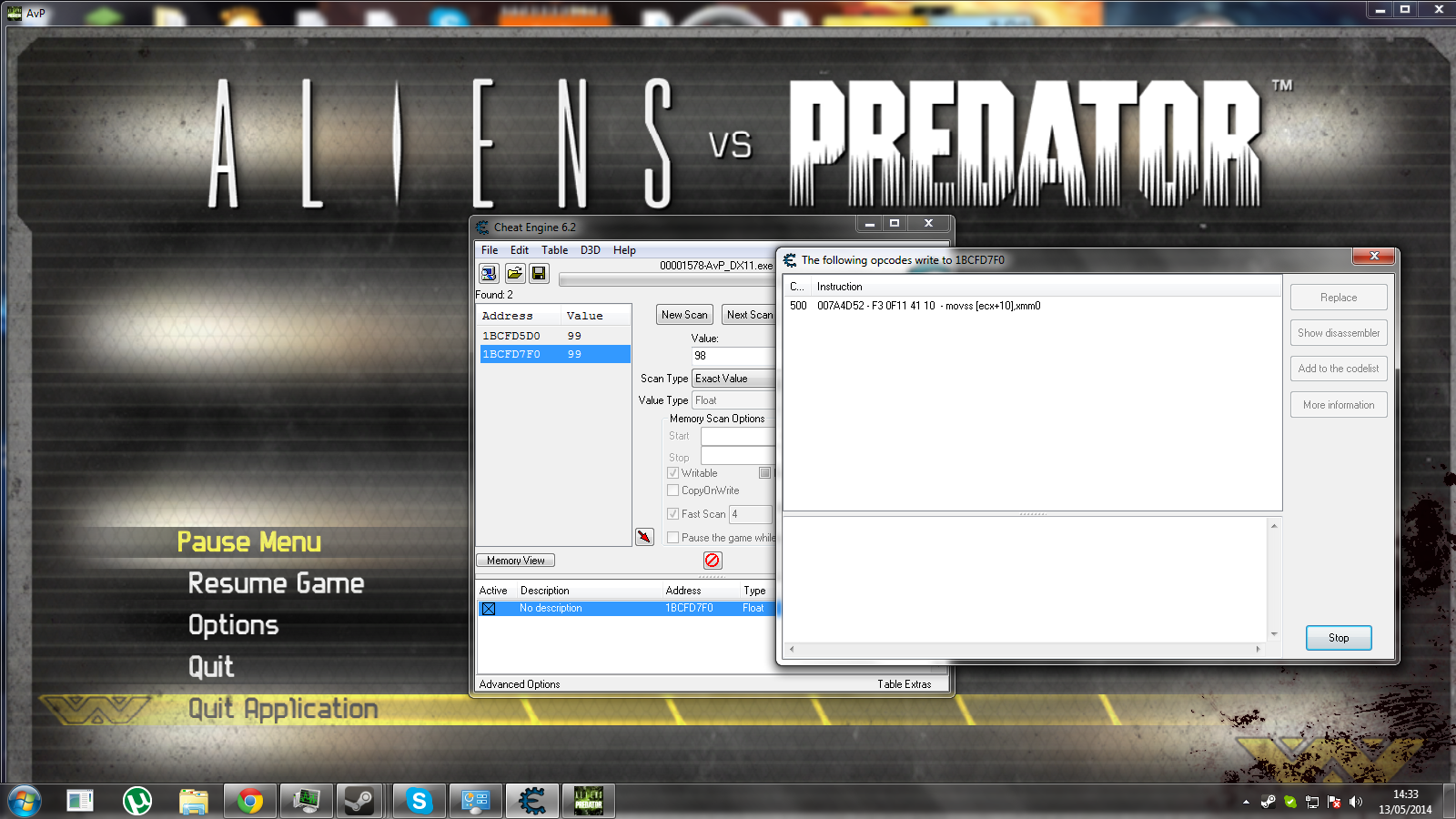Enable the CopyOnWrite checkbox

pyautogui.click(x=673, y=490)
